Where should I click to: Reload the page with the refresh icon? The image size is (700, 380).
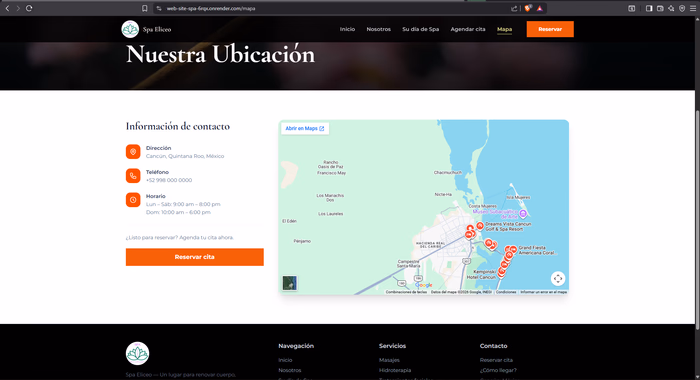click(29, 8)
